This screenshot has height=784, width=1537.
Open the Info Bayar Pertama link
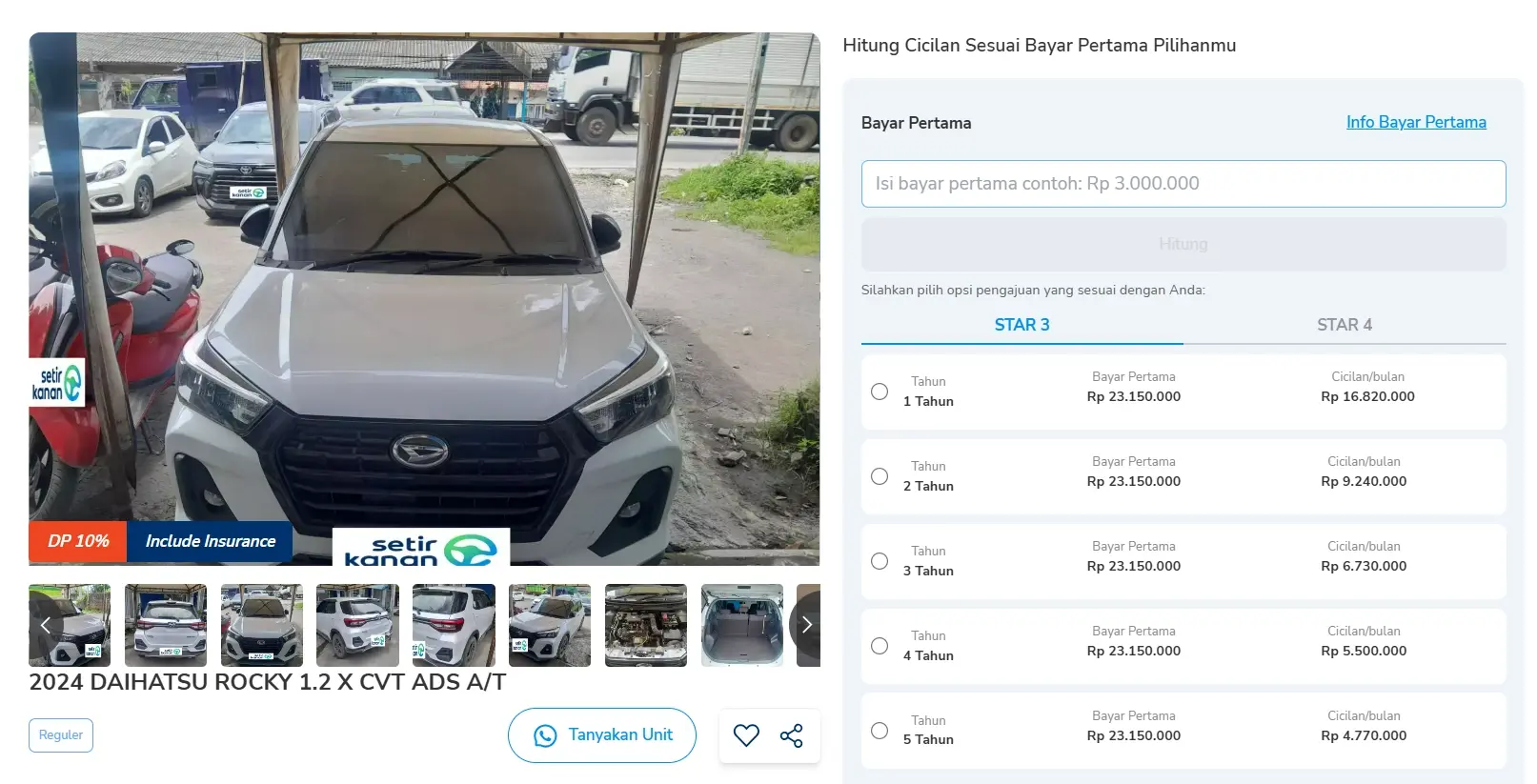1416,122
